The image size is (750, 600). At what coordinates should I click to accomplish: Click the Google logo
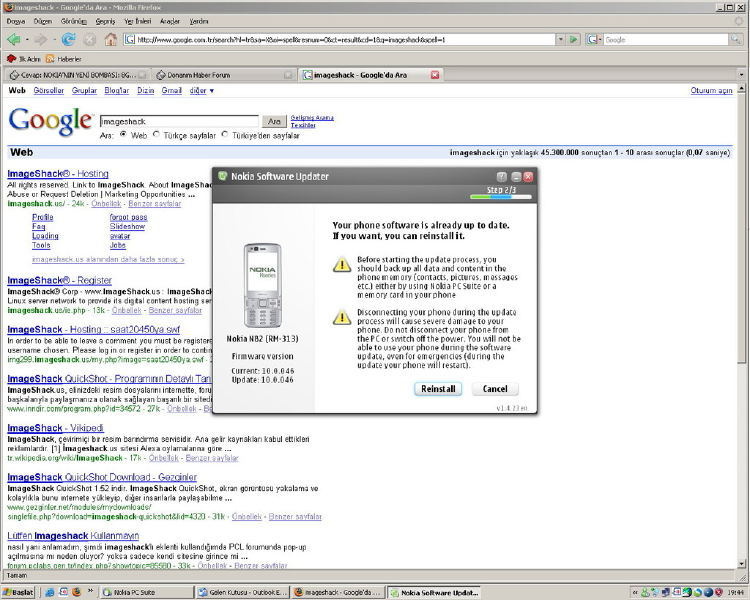[x=50, y=121]
